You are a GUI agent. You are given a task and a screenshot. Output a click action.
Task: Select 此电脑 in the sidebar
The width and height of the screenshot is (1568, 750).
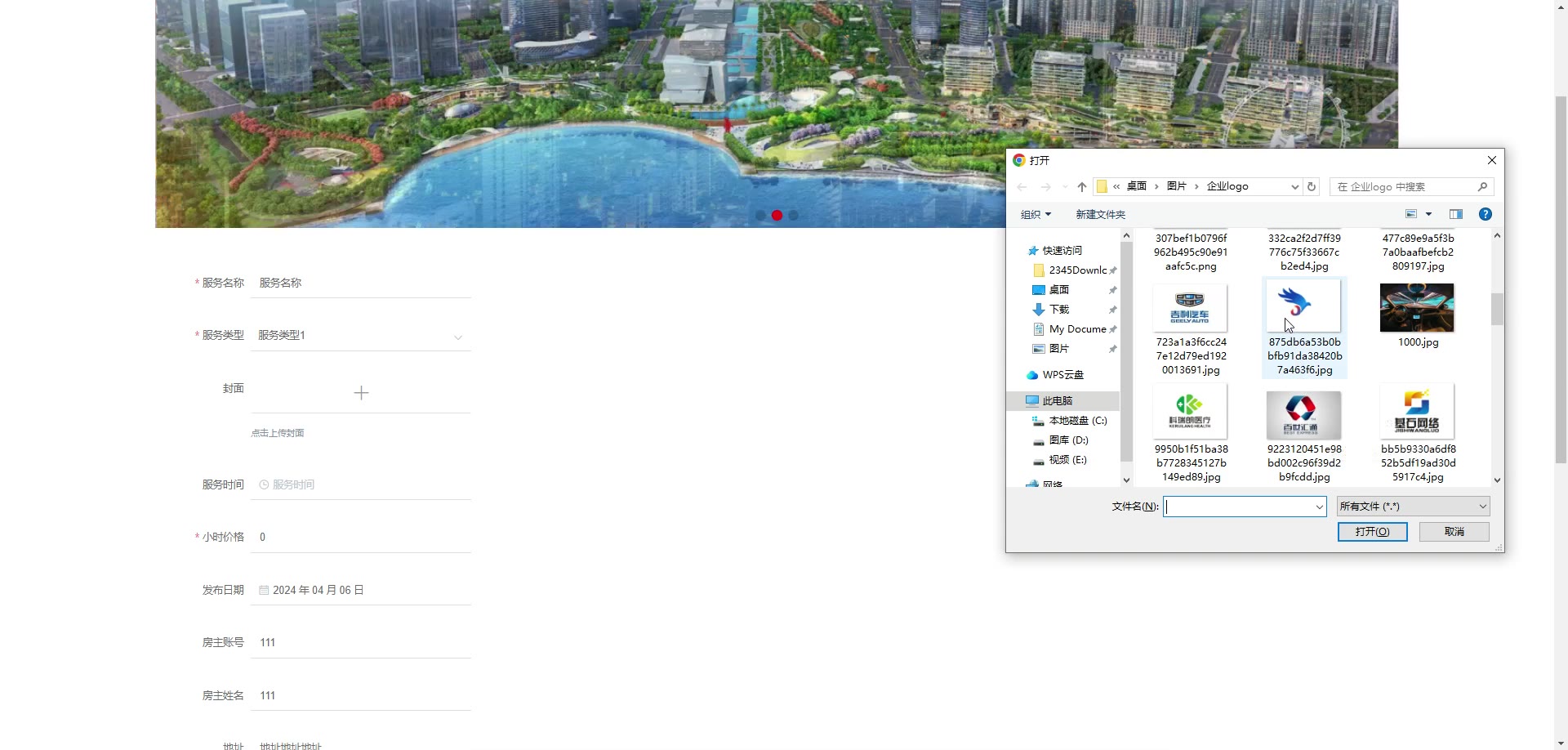pyautogui.click(x=1057, y=401)
